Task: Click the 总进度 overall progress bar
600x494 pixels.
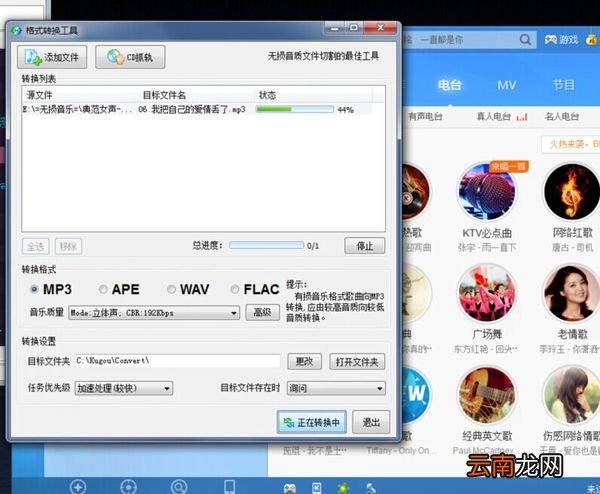Action: (x=266, y=245)
